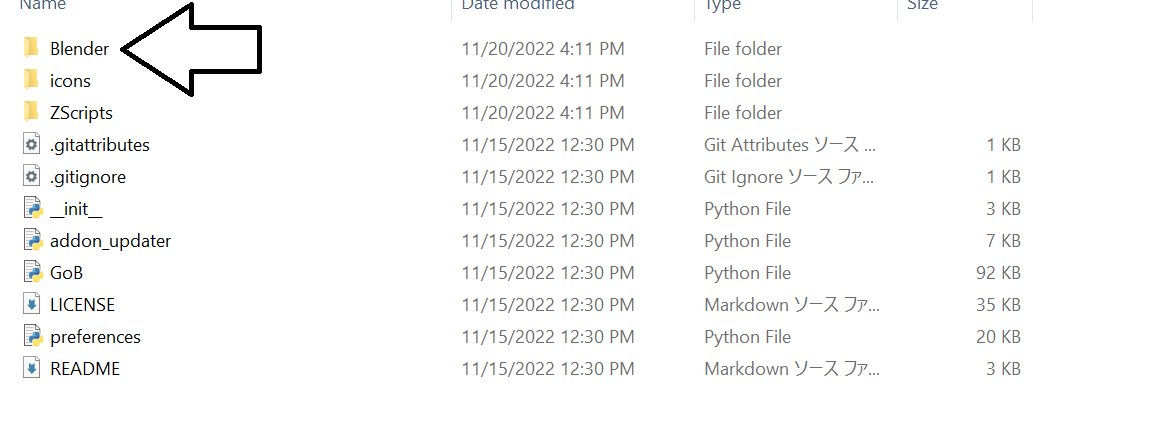
Task: Select the ZScripts folder name
Action: [81, 113]
